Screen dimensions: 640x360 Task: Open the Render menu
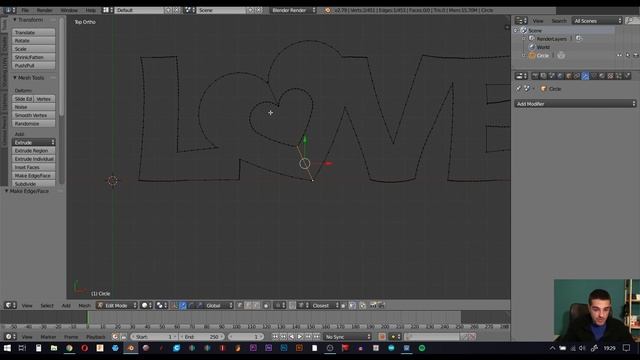coord(44,10)
